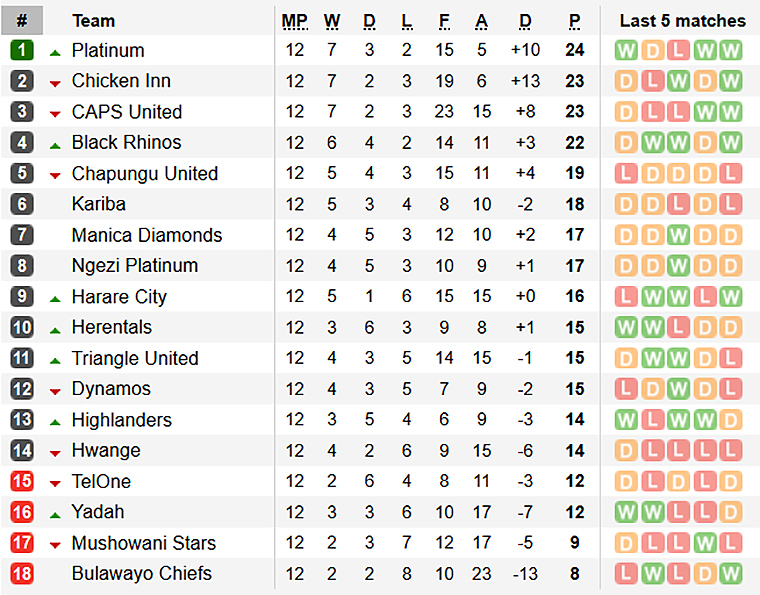760x595 pixels.
Task: Click Bulawayo Chiefs' last W result badge
Action: (x=730, y=574)
